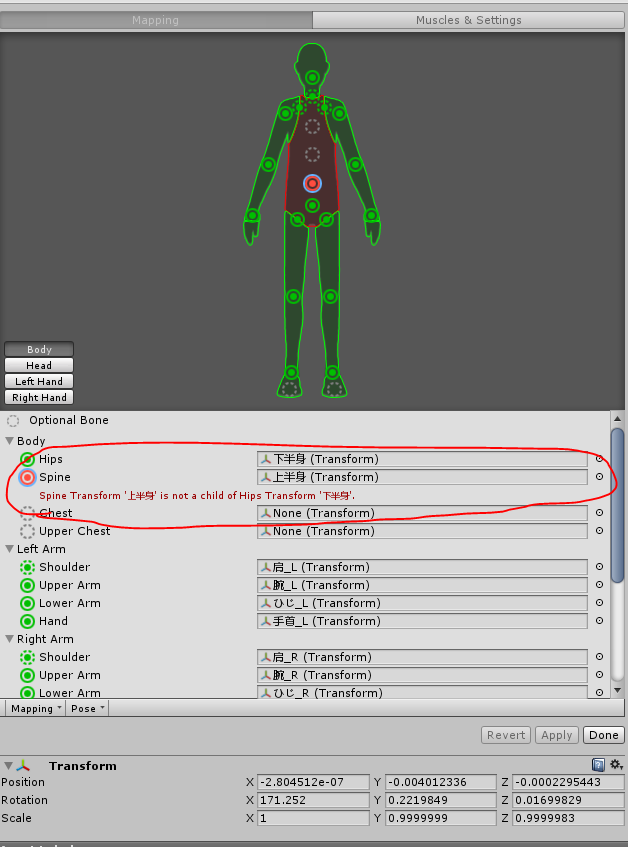
Task: Switch to Right Hand view button
Action: [x=39, y=398]
